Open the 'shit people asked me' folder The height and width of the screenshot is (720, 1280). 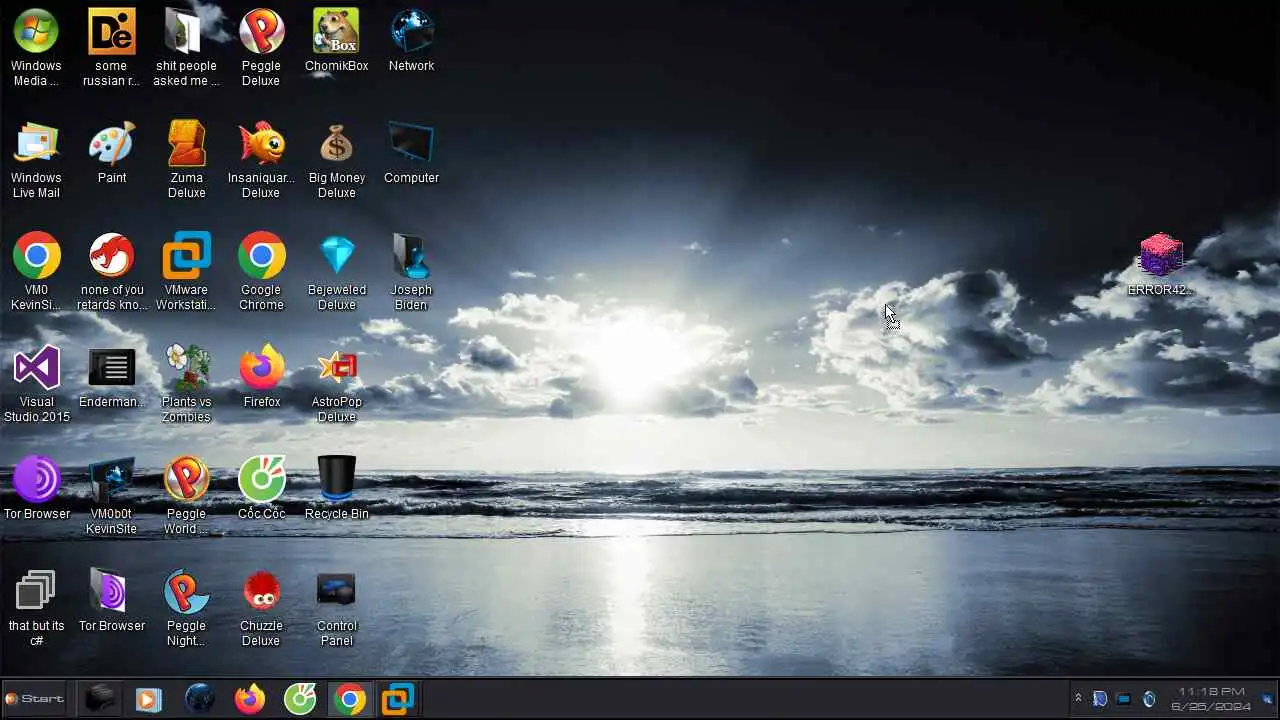[x=186, y=47]
